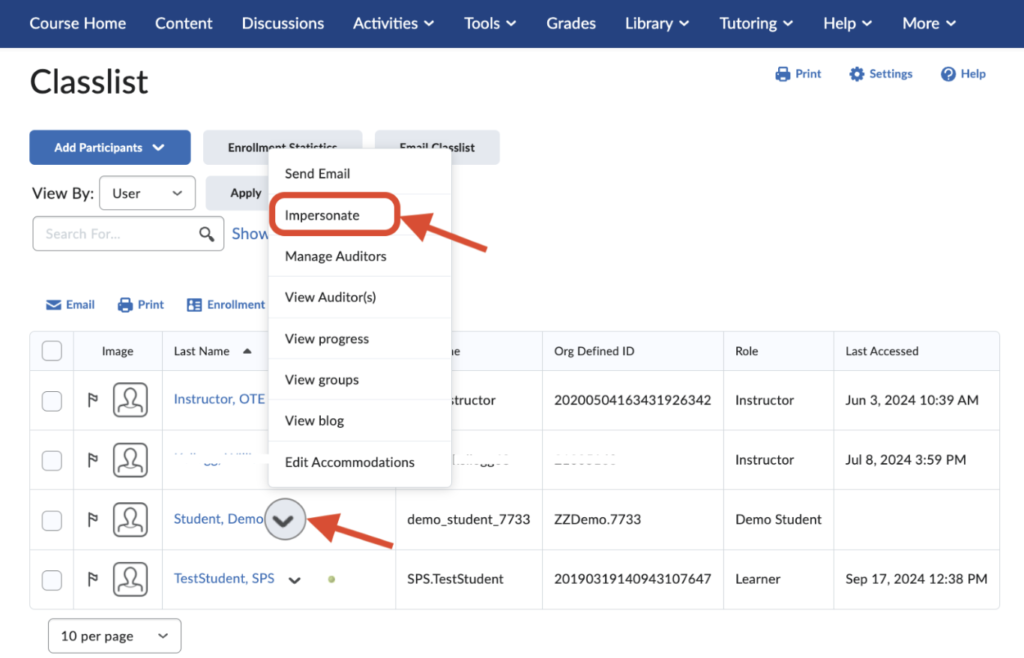
Task: Click flag in the Jul 8, 2024 row
Action: [x=93, y=460]
